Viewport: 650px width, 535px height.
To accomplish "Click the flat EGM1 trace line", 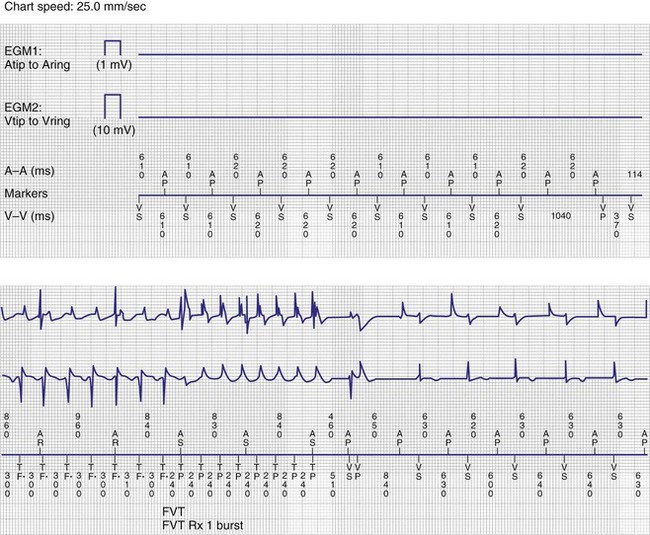I will [390, 53].
